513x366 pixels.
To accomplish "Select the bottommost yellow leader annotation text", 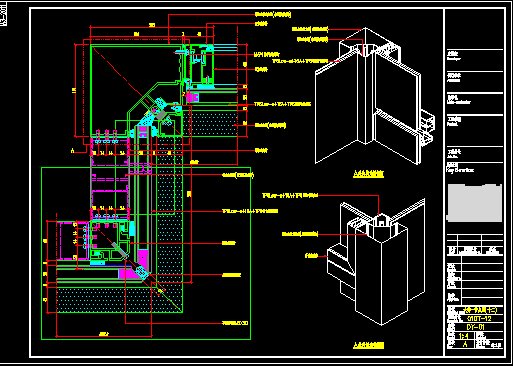I will click(x=235, y=323).
